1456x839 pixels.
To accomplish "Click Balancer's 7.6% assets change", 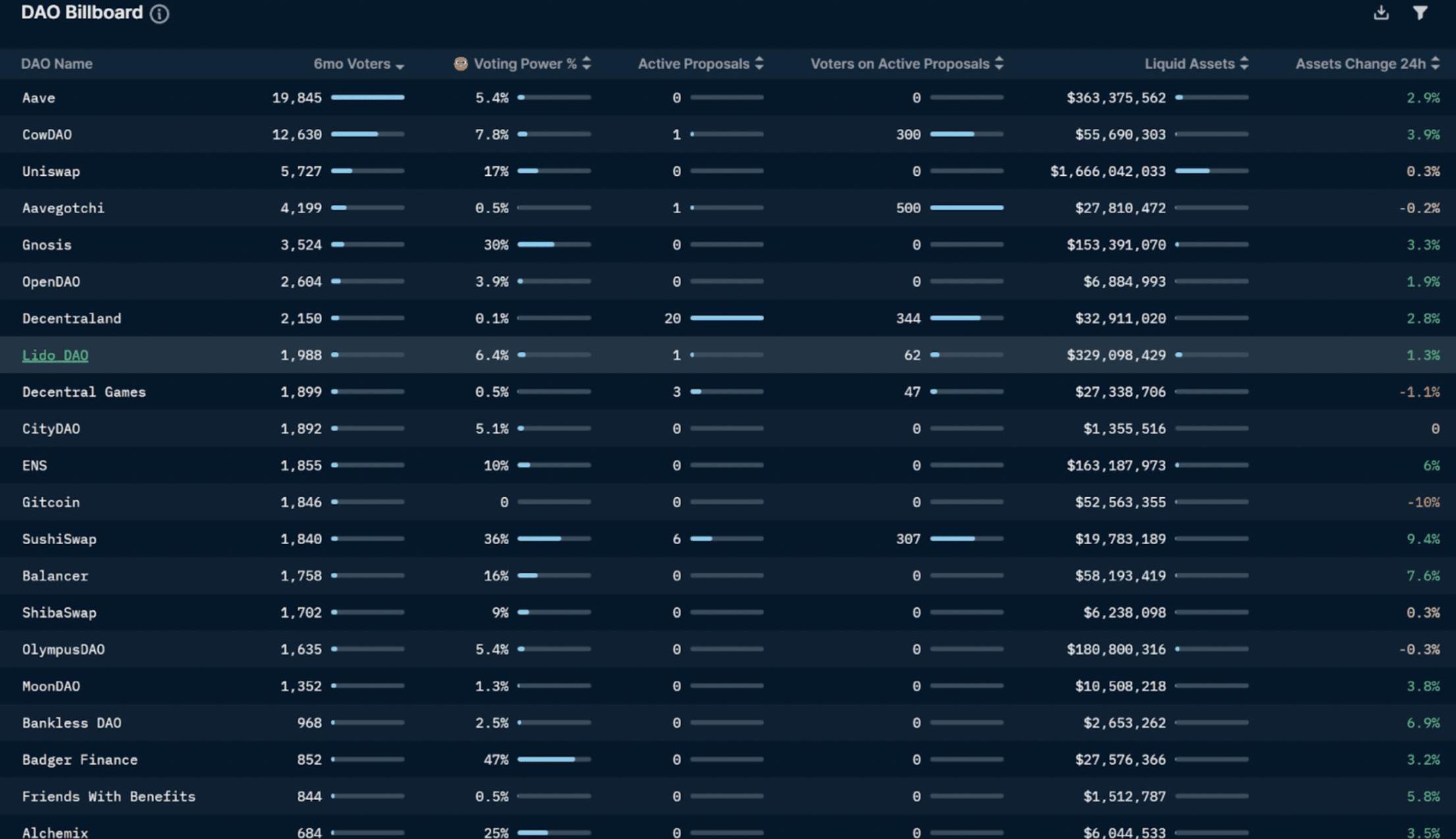I will (1423, 576).
